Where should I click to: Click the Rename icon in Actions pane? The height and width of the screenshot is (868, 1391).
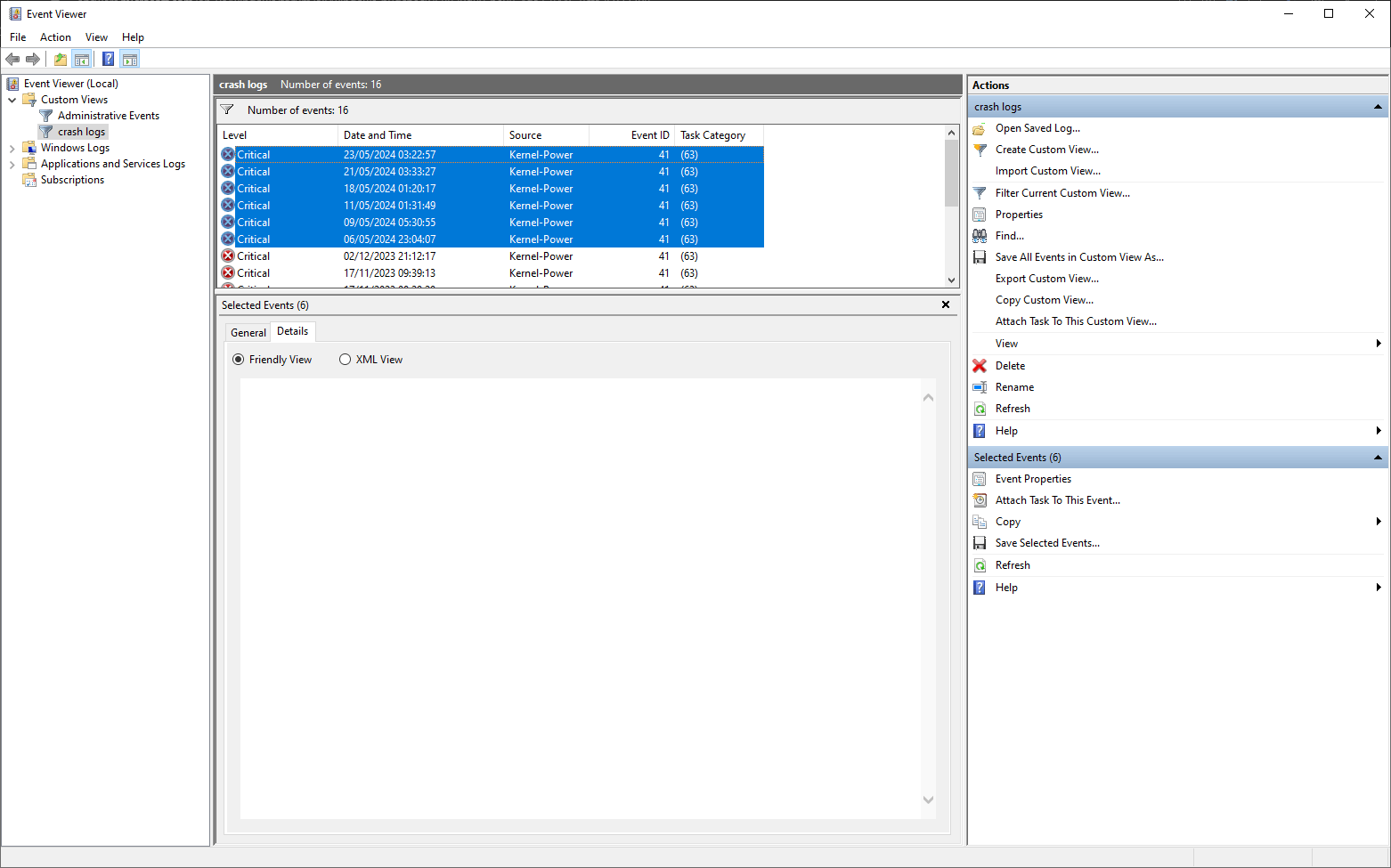[980, 387]
